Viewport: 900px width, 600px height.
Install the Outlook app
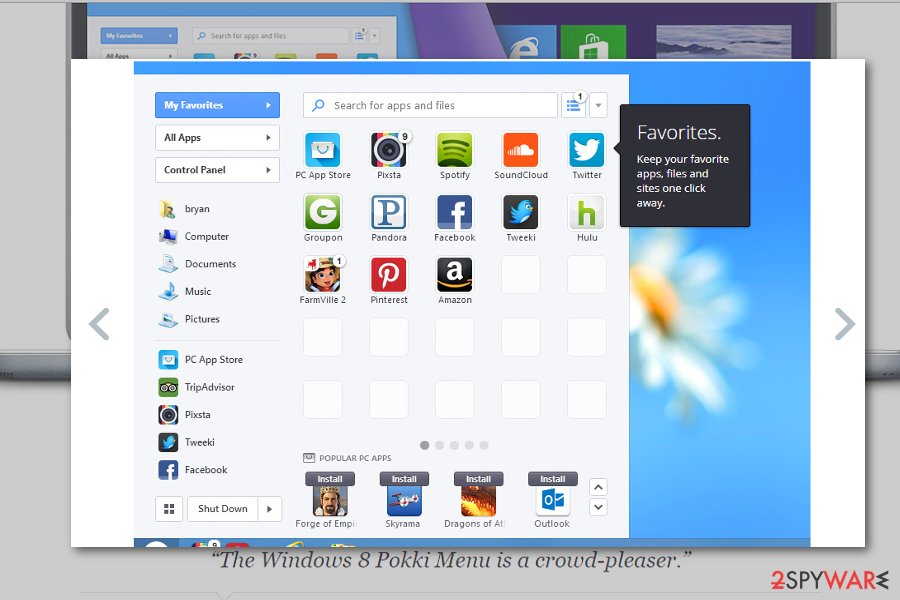click(553, 479)
